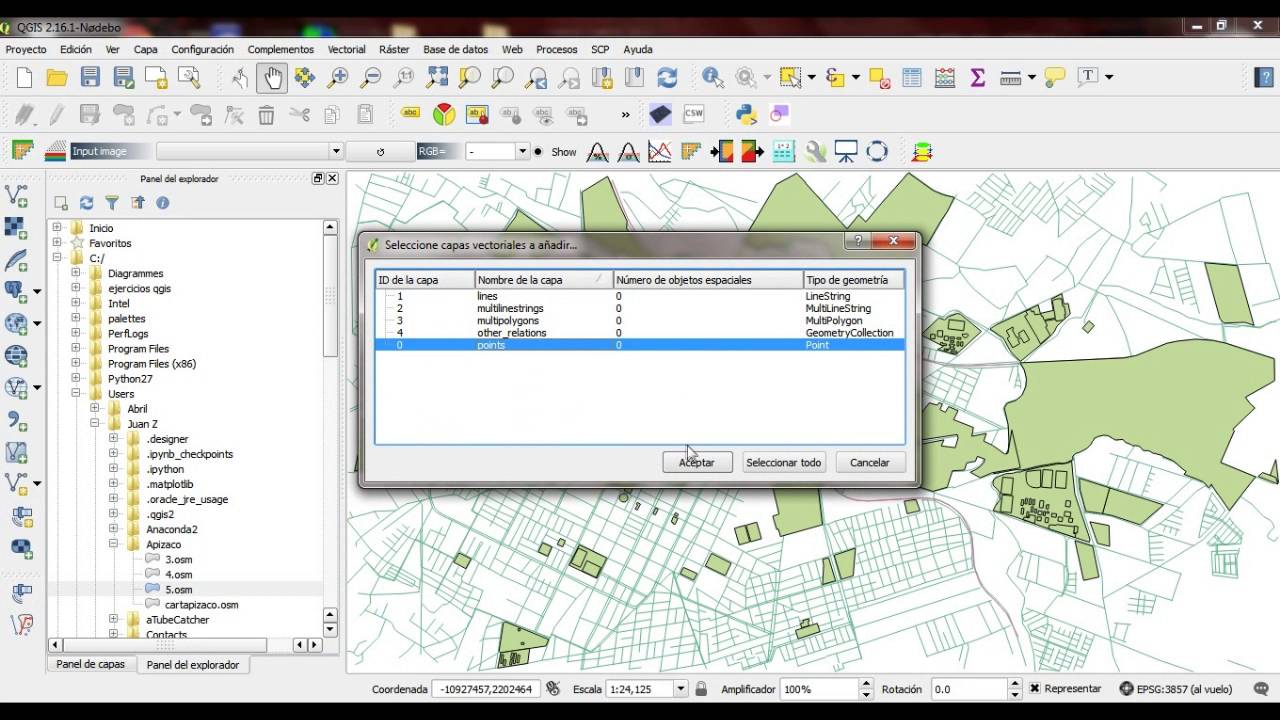The image size is (1280, 720).
Task: Click the Cancelar button
Action: click(870, 462)
